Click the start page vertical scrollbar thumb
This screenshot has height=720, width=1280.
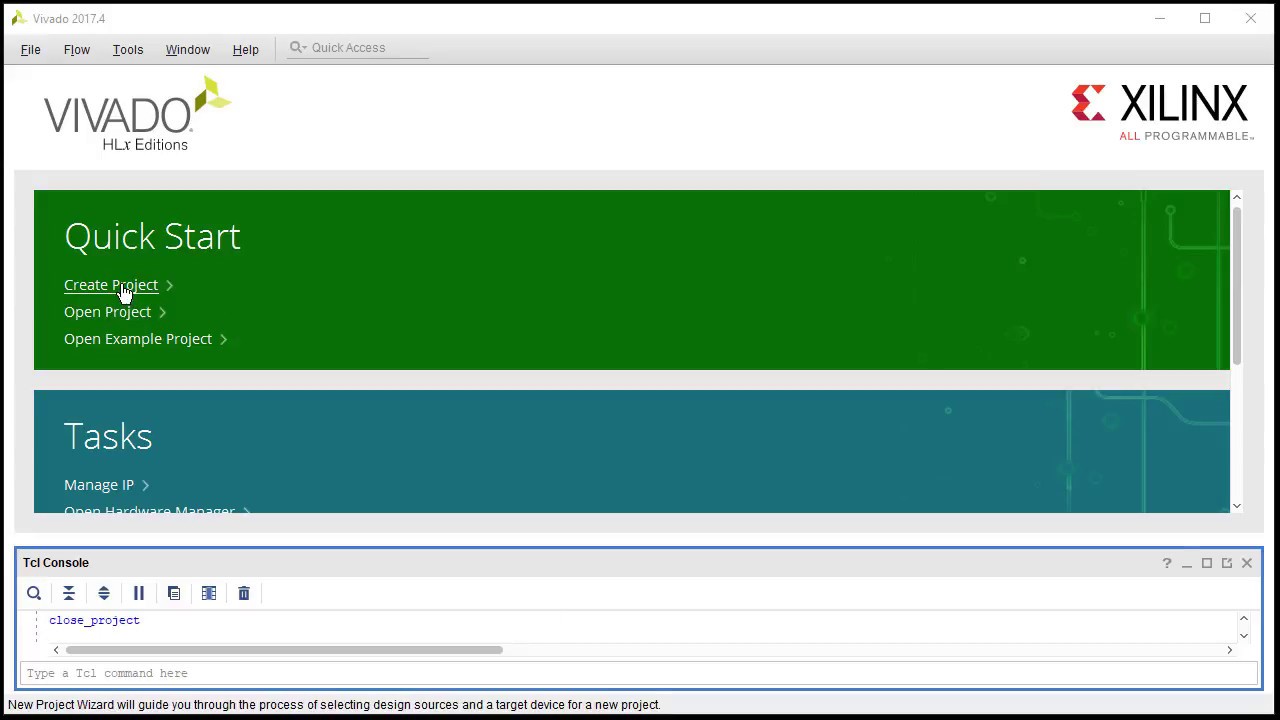1237,285
